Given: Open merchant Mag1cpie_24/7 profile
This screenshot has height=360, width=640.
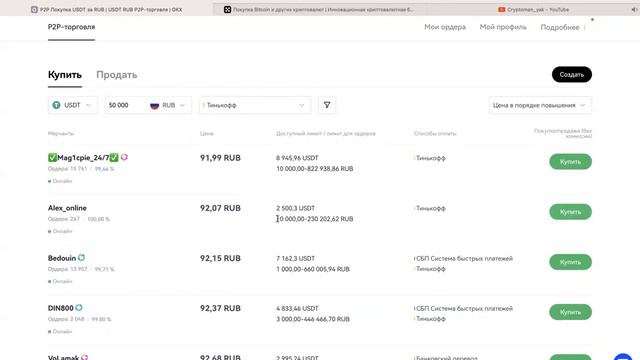Looking at the screenshot, I should point(83,158).
